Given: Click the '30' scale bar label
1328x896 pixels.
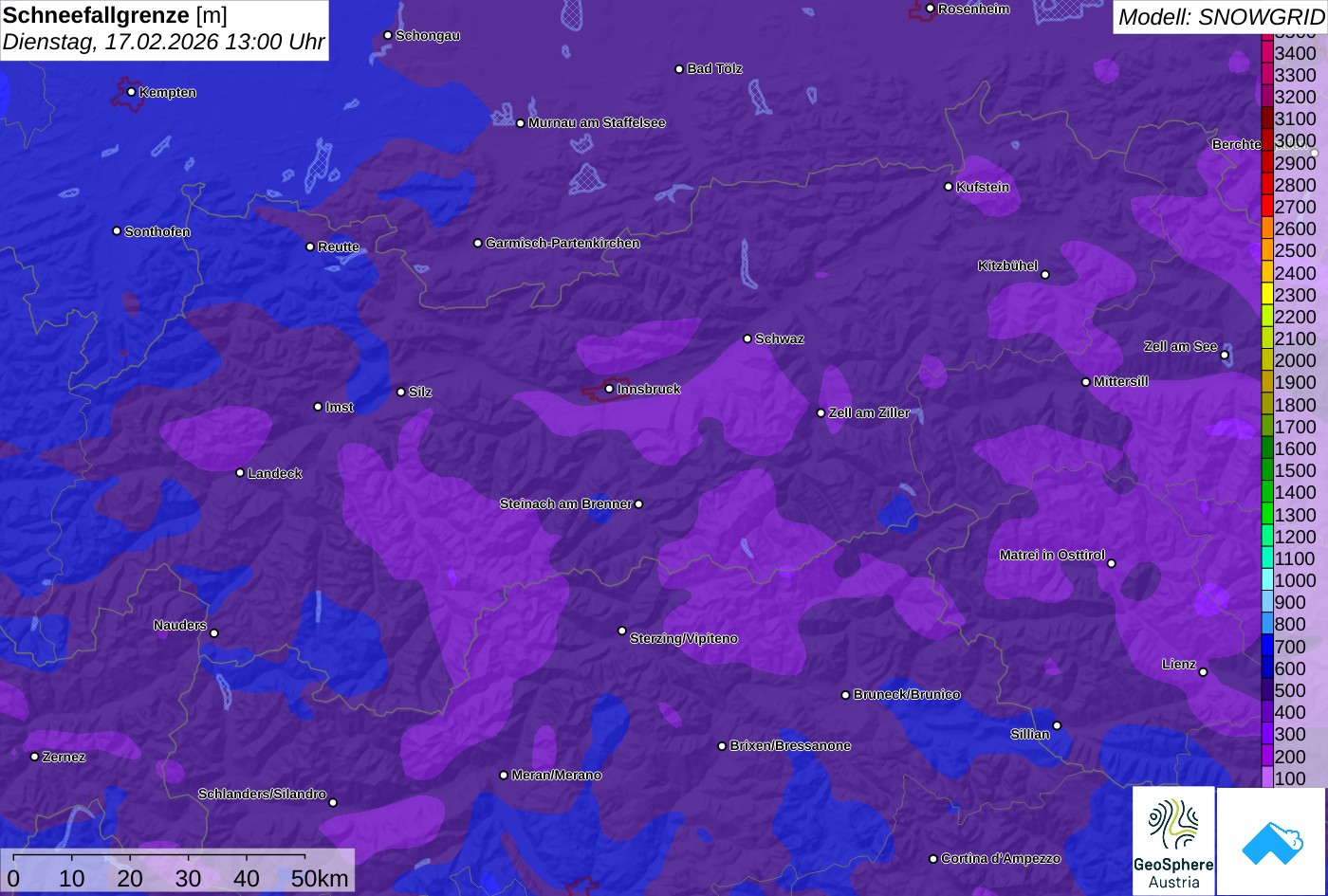Looking at the screenshot, I should point(188,879).
